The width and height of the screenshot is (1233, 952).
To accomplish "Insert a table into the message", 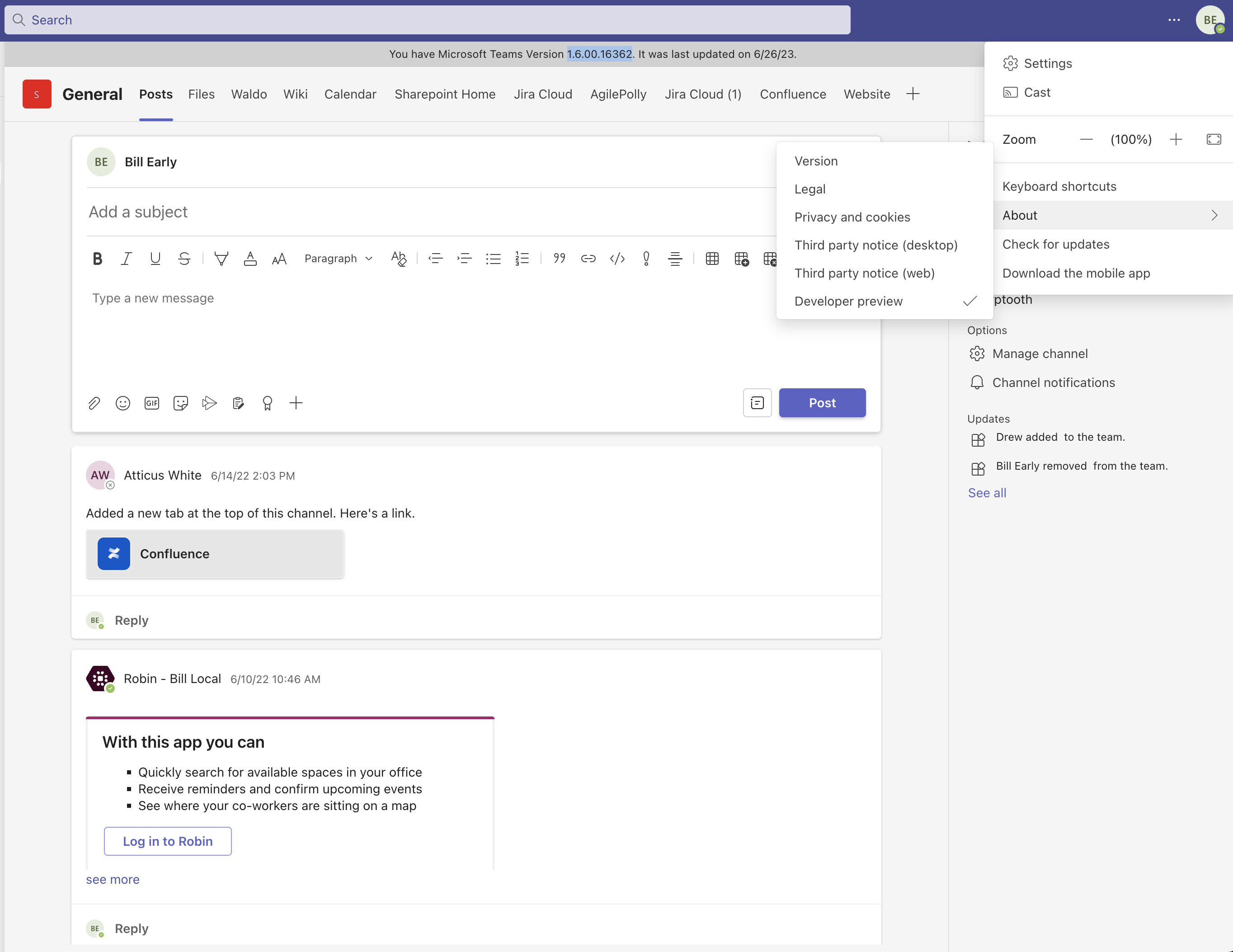I will 711,259.
